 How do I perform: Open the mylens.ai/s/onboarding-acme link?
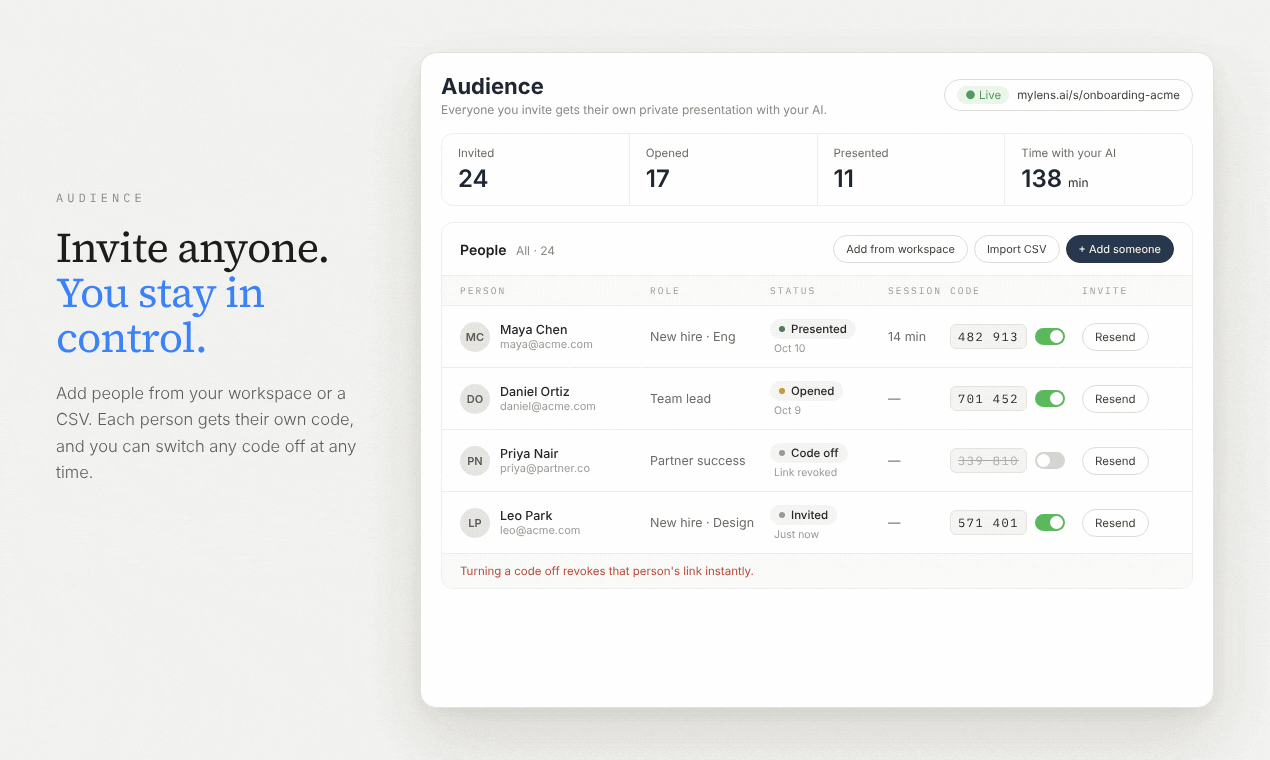(1098, 95)
